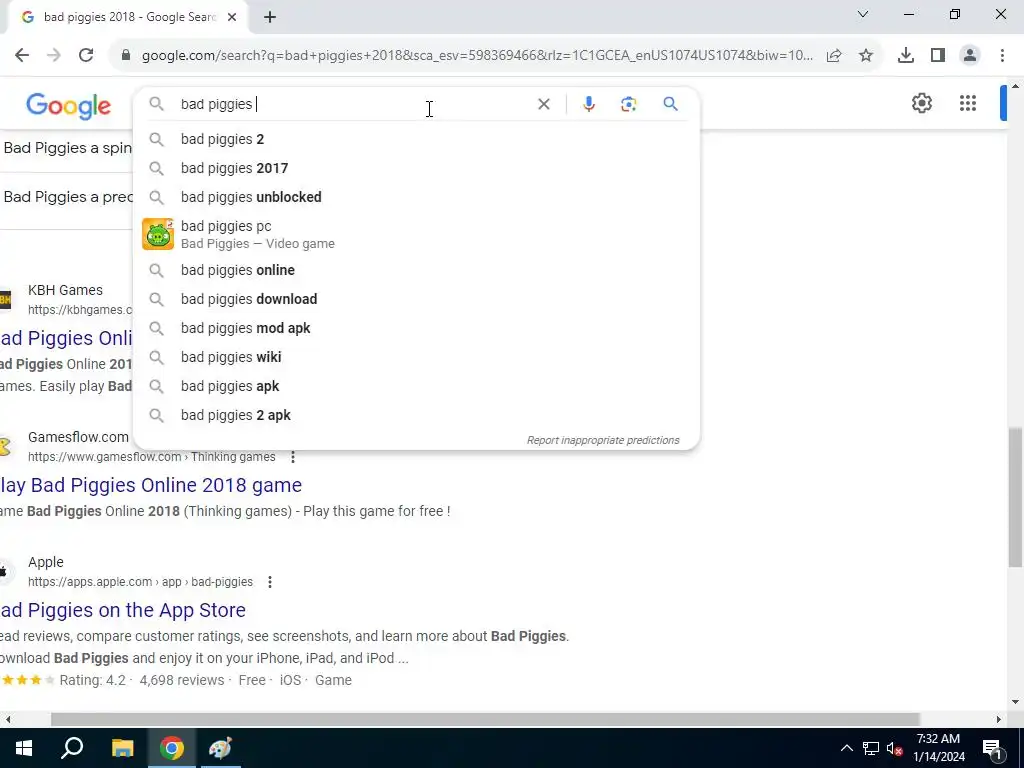Open Windows Start menu
This screenshot has width=1024, height=768.
point(24,748)
